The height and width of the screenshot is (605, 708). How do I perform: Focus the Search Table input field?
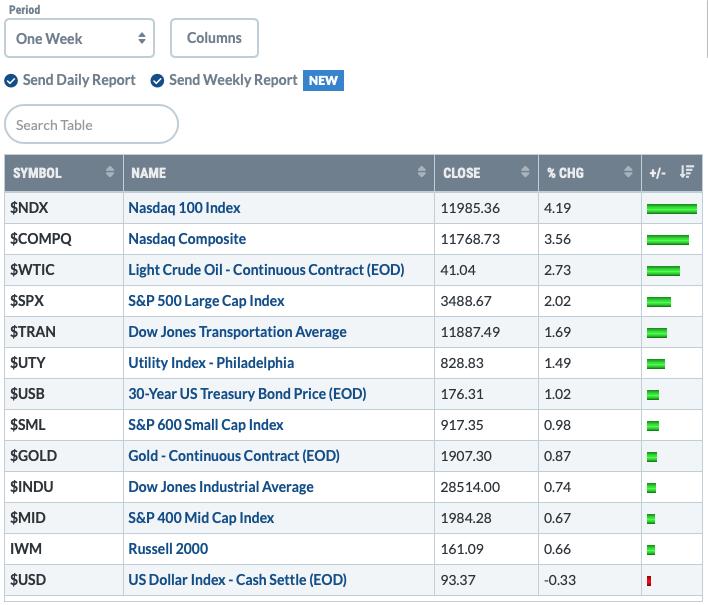pos(91,125)
